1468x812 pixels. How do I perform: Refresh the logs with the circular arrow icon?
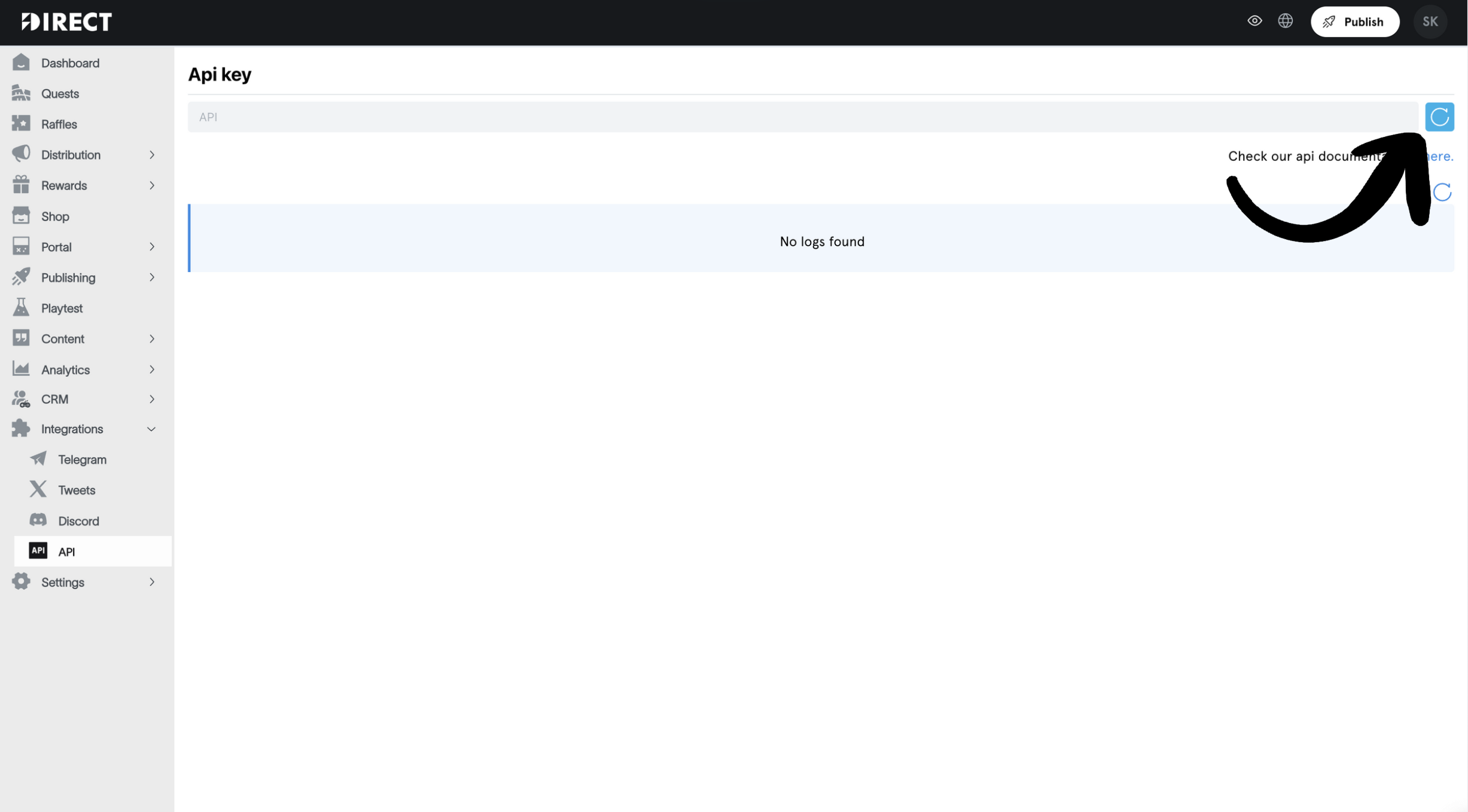(x=1442, y=192)
